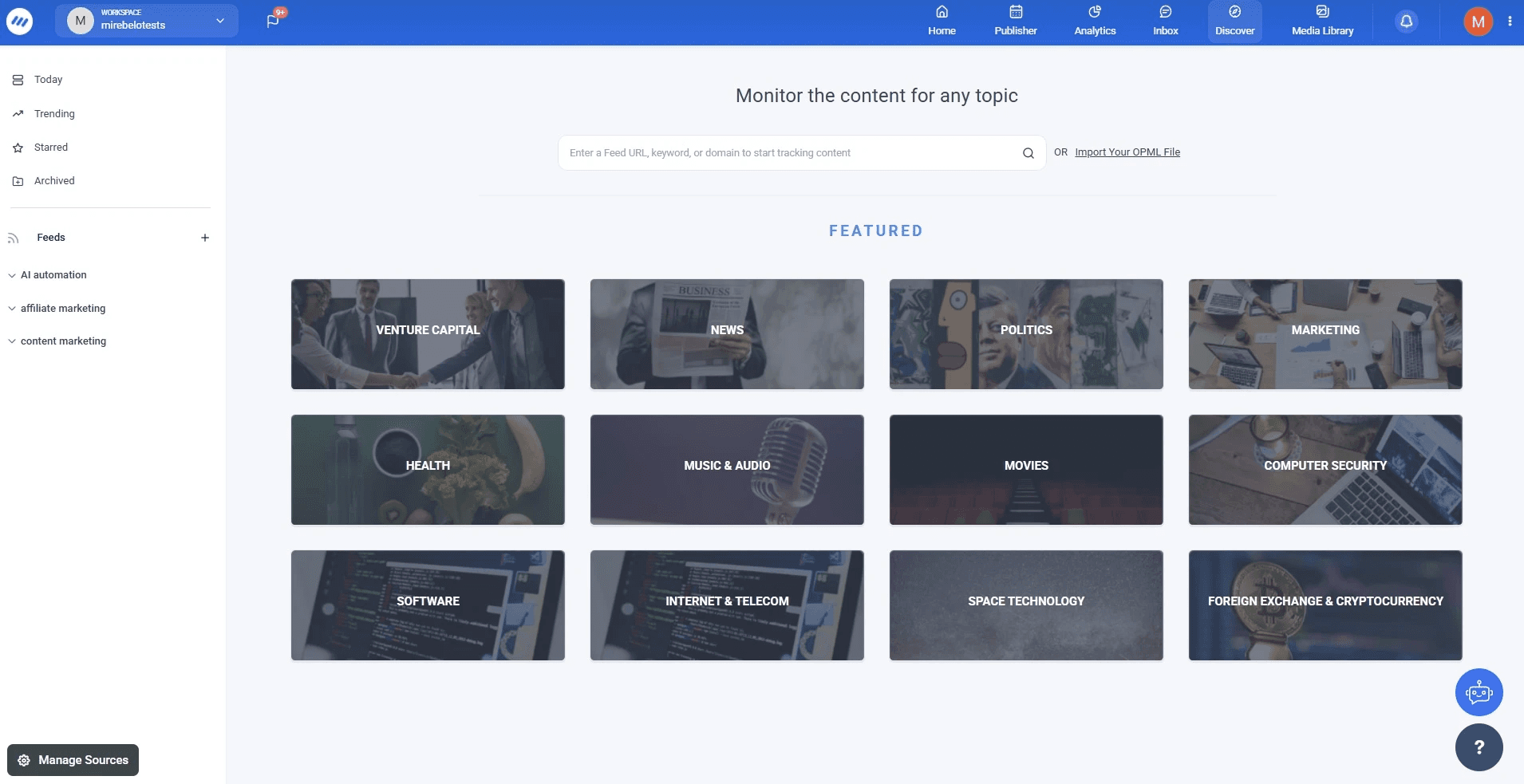
Task: Open Analytics from the top navigation
Action: pyautogui.click(x=1095, y=20)
